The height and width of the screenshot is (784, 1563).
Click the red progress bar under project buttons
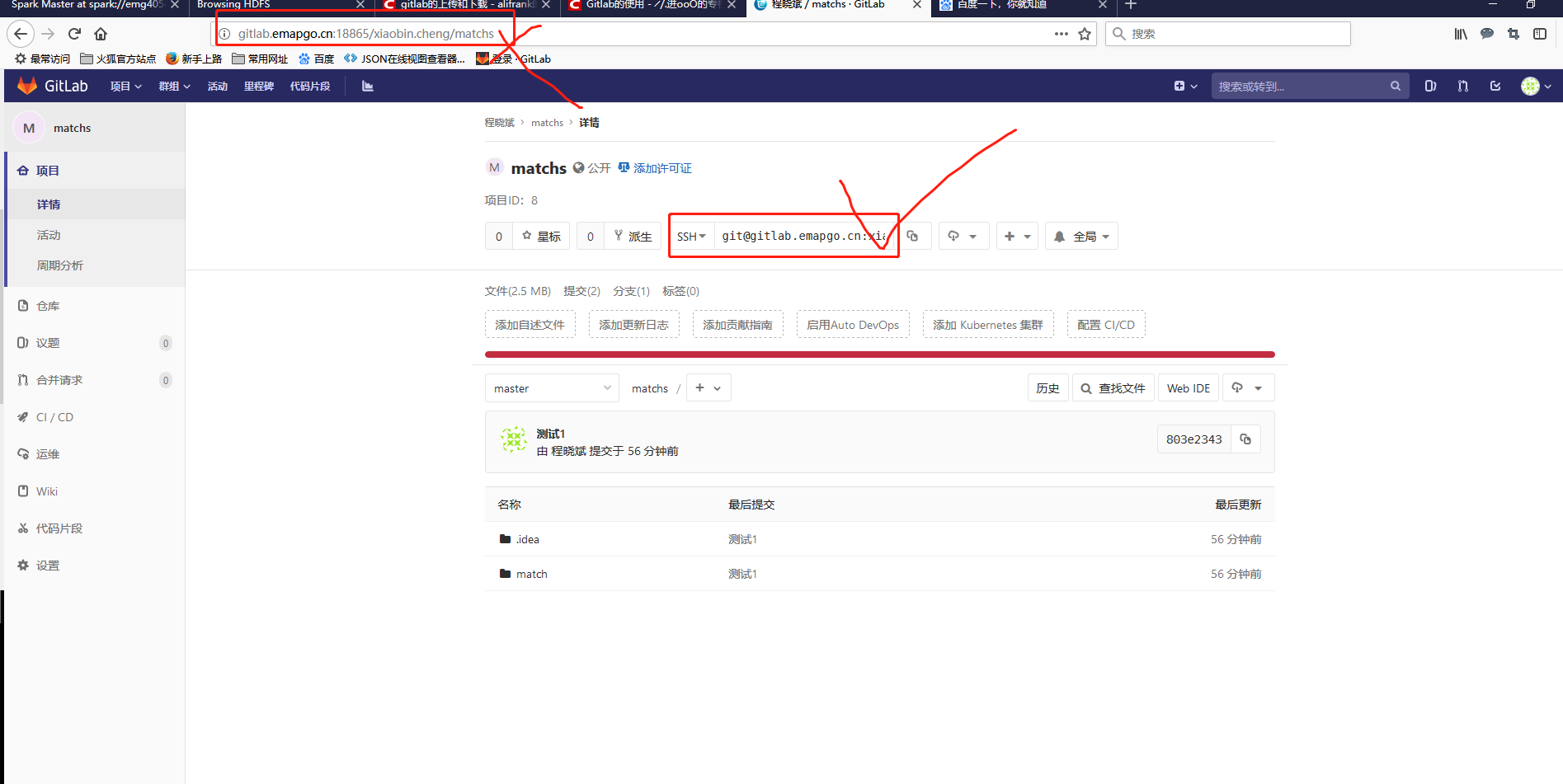[878, 354]
